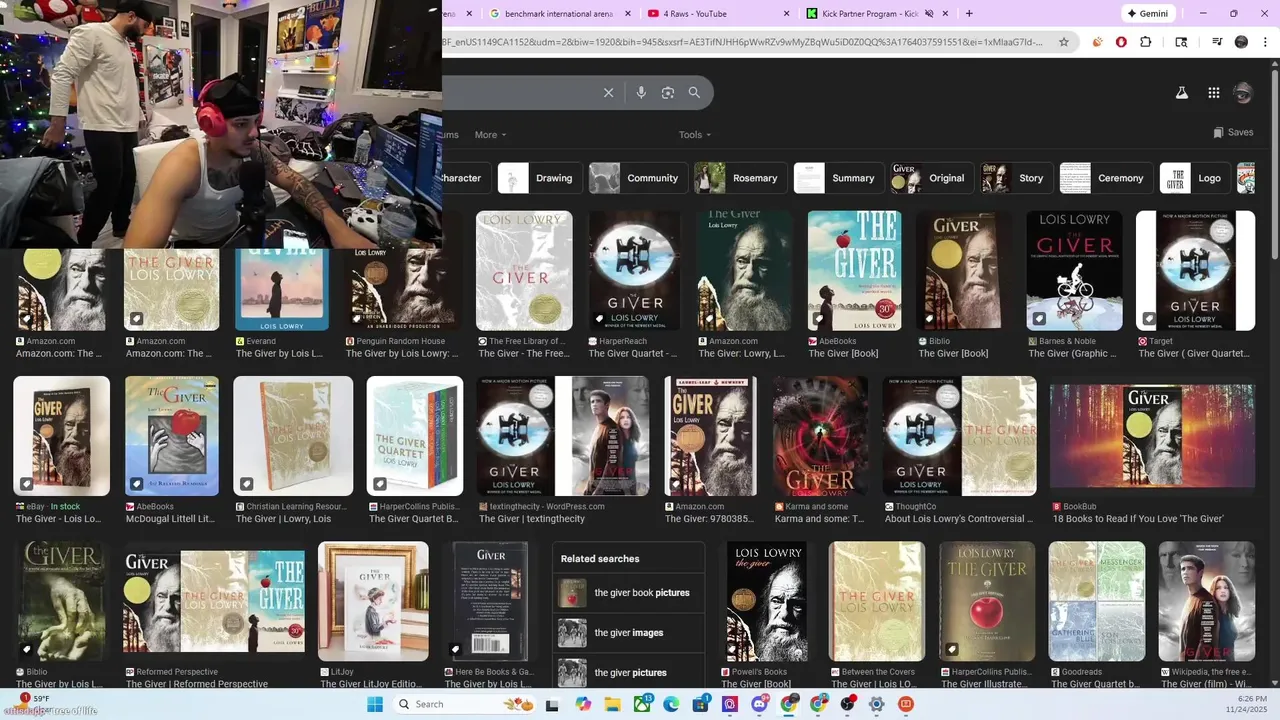Close the 4 Raws YouTube tab

click(x=786, y=14)
